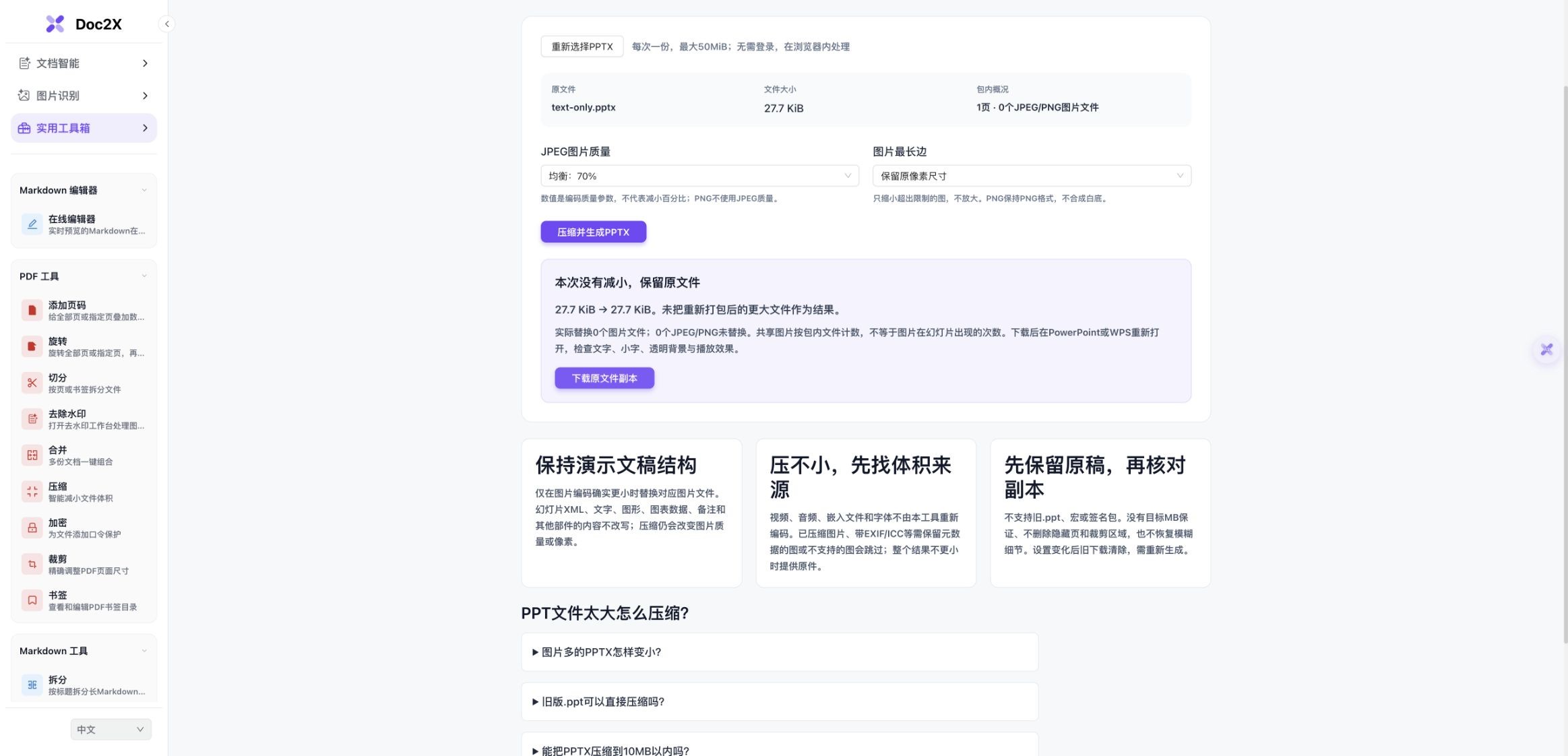Open the 压缩 tool entry text
Screen dimensions: 1568x756
81,492
